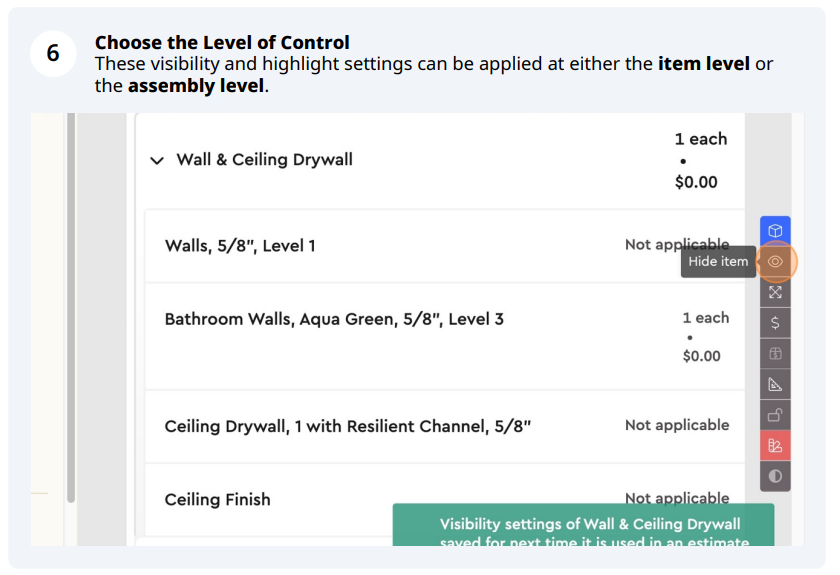Image resolution: width=840 pixels, height=575 pixels.
Task: Select Bathroom Walls, Aqua Green item row
Action: tap(445, 337)
